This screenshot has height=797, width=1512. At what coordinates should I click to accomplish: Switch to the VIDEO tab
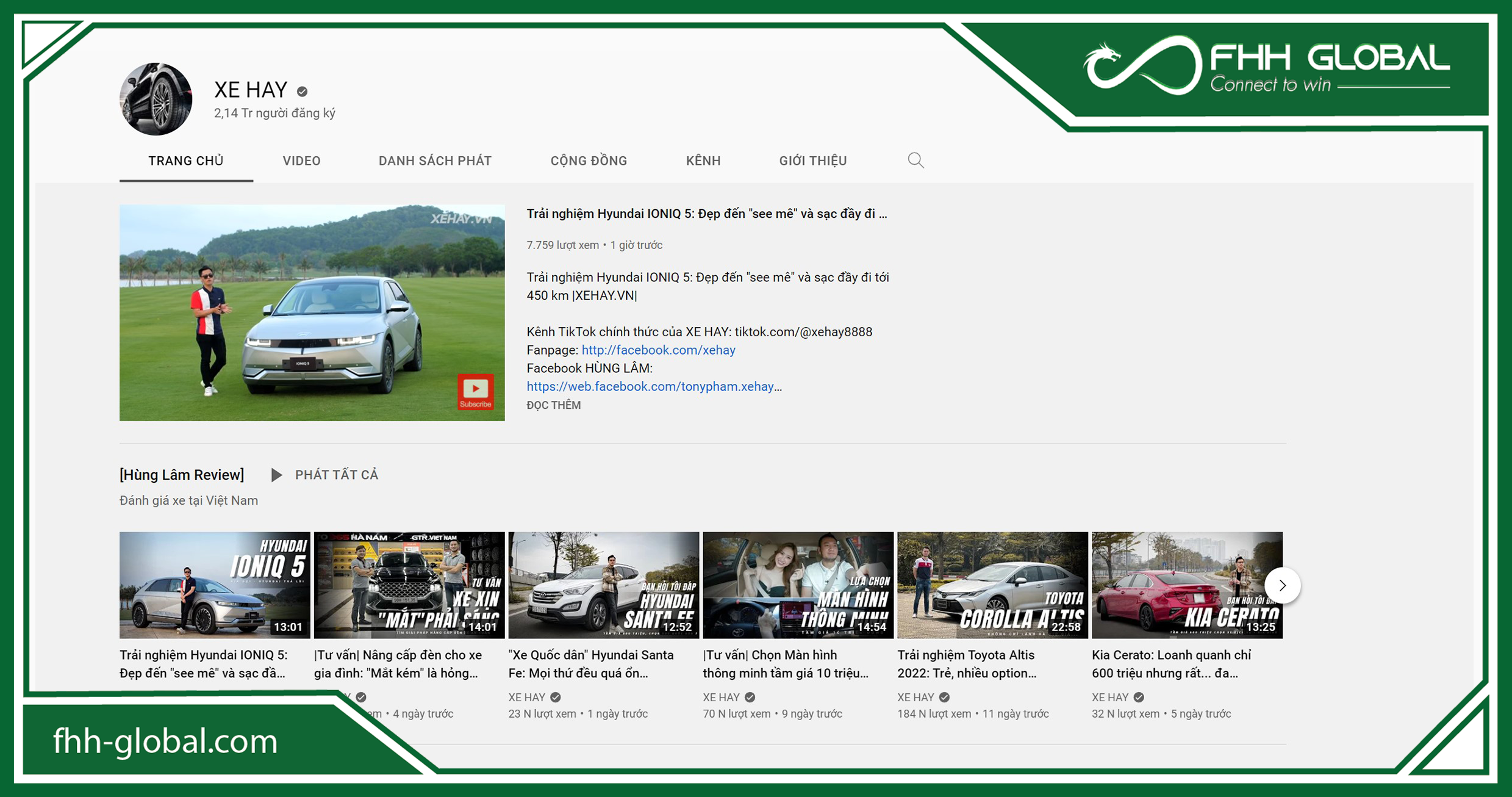tap(301, 160)
